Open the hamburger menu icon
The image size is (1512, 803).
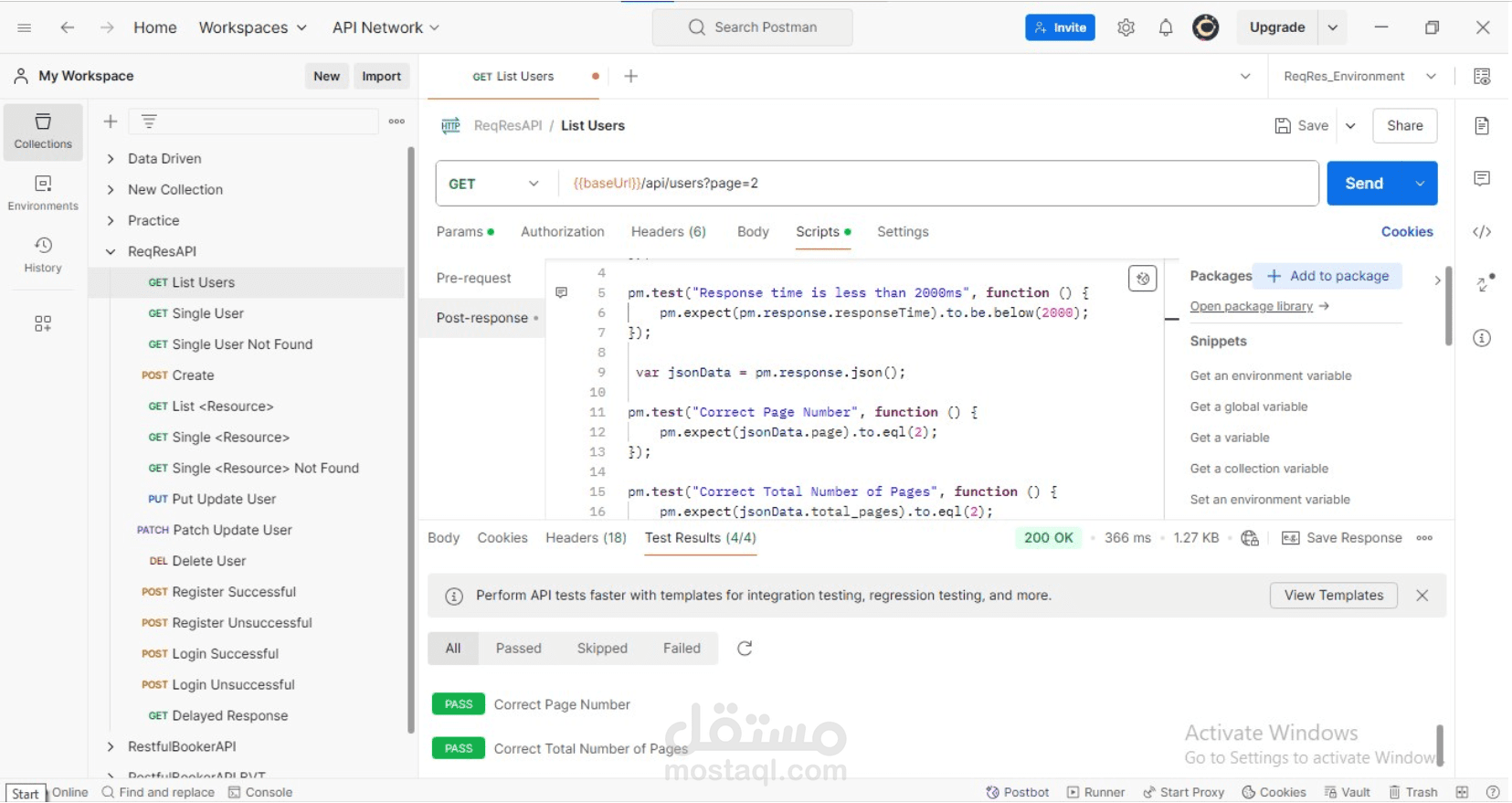click(x=25, y=27)
